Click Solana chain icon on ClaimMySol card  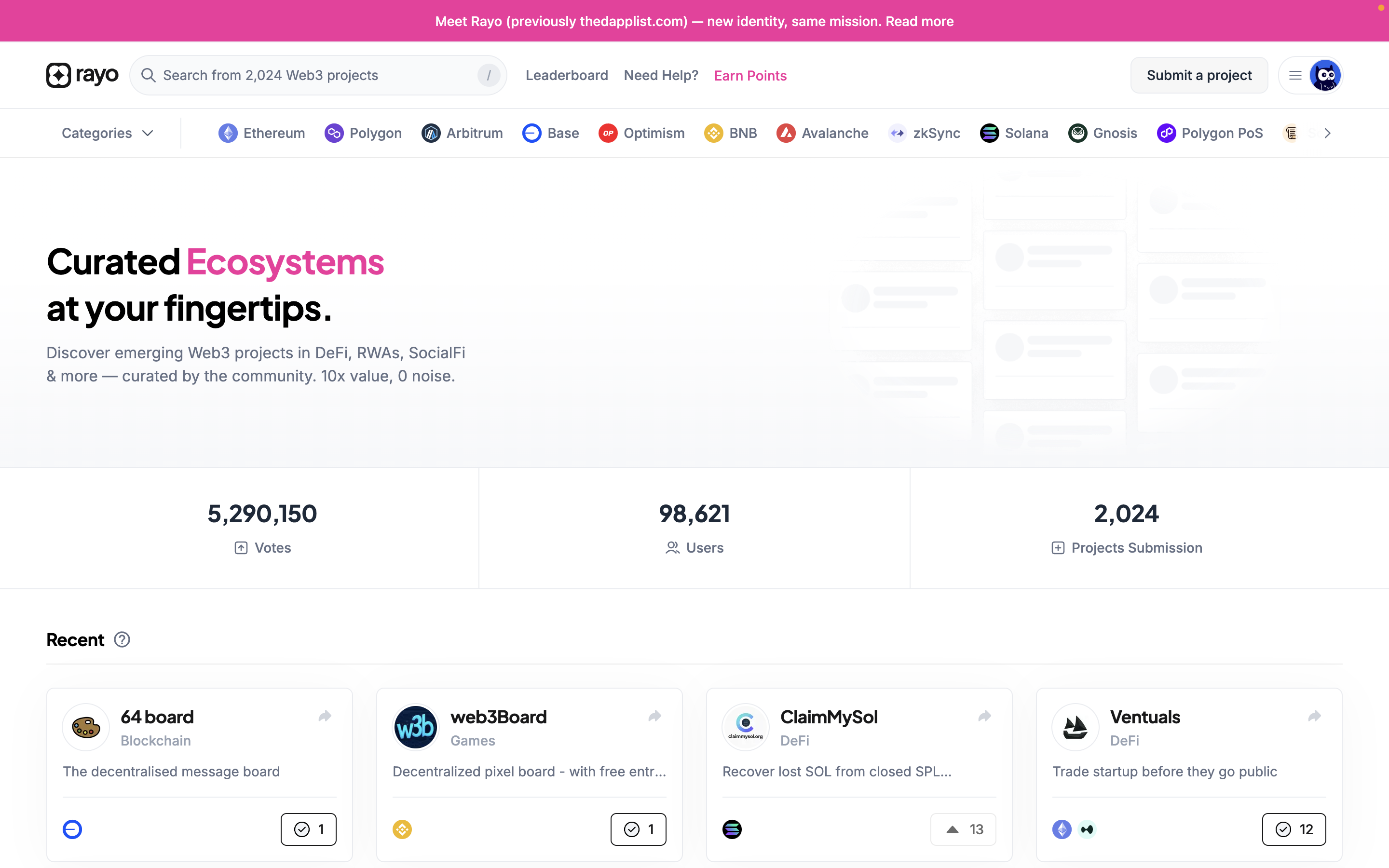coord(732,829)
